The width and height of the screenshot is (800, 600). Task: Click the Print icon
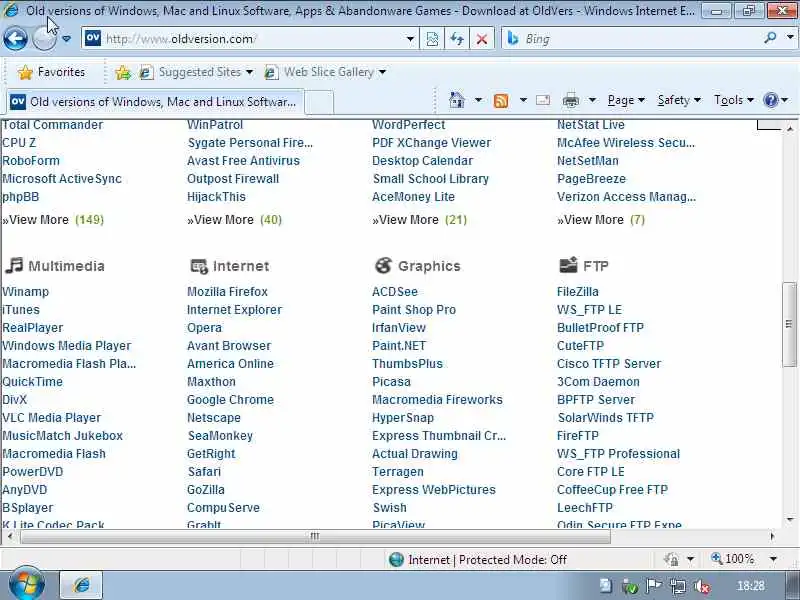(x=570, y=101)
